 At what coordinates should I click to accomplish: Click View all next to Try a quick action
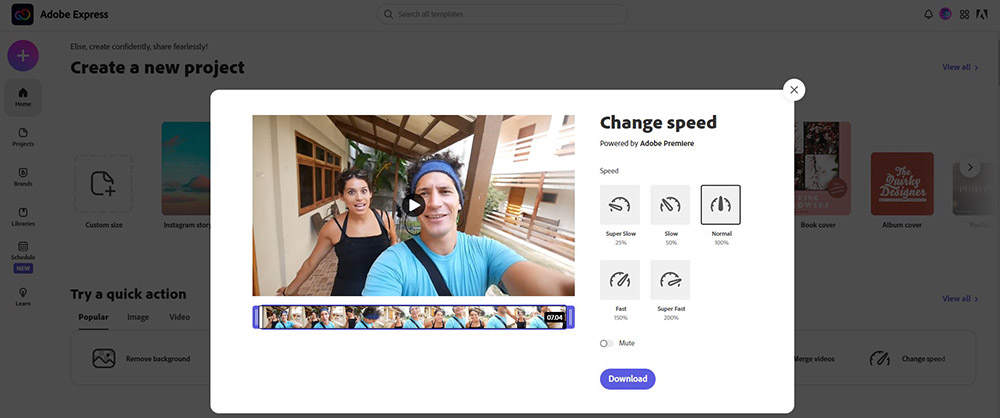(960, 299)
